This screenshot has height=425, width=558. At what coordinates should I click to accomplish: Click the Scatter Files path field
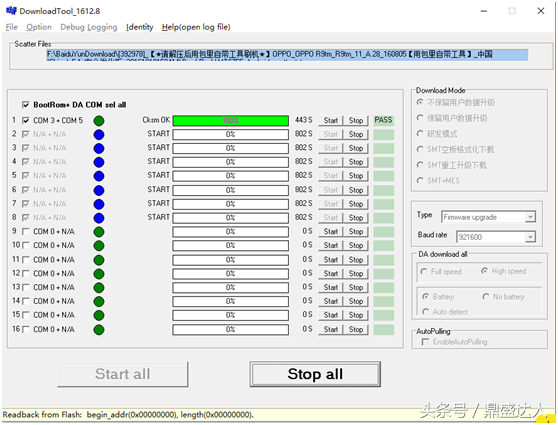[x=287, y=55]
